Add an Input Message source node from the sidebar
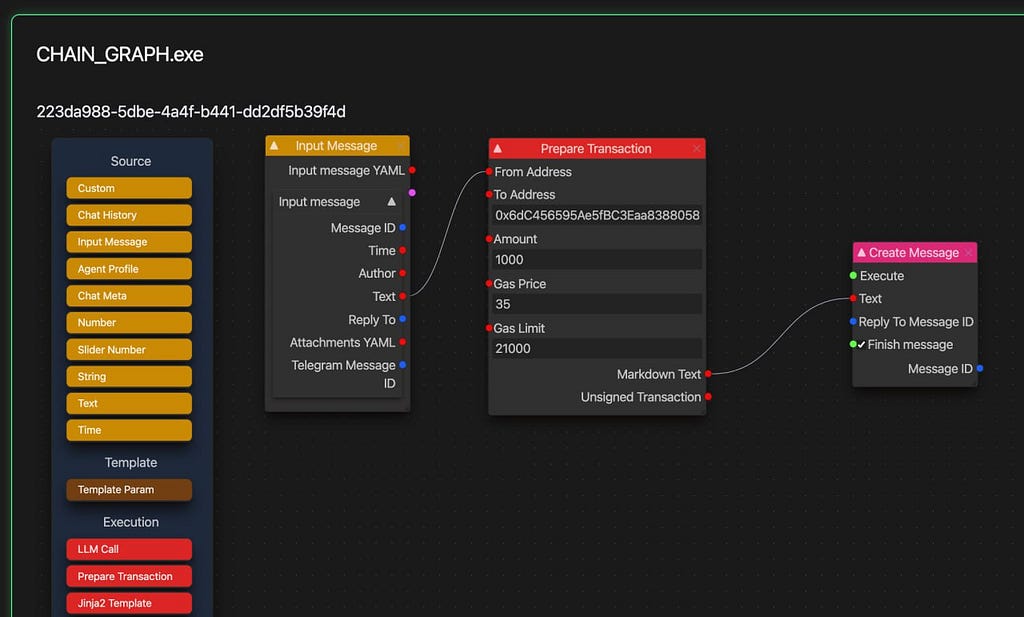Image resolution: width=1024 pixels, height=617 pixels. (129, 242)
